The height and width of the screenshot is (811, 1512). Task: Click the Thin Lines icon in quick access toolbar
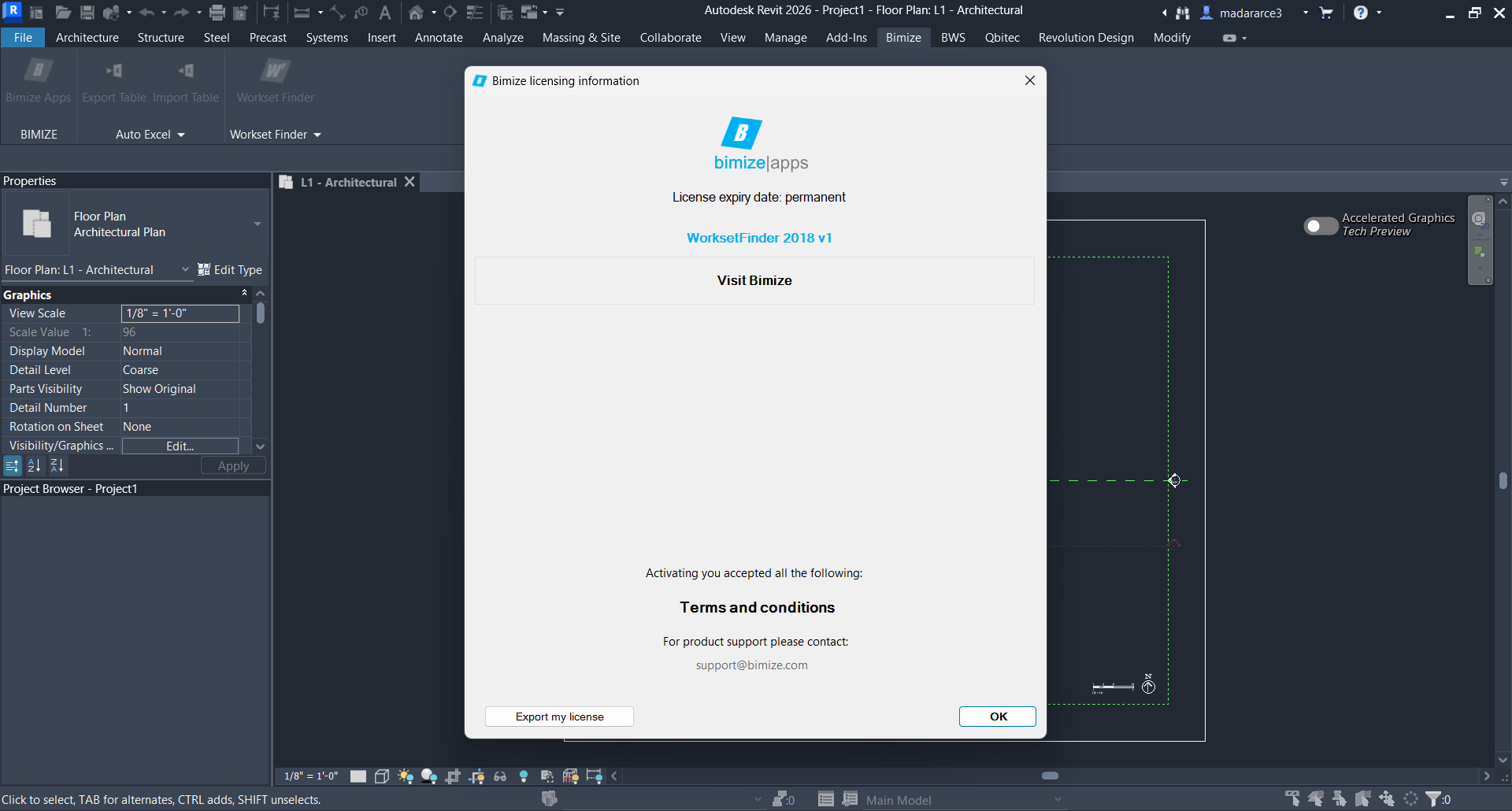pos(475,13)
